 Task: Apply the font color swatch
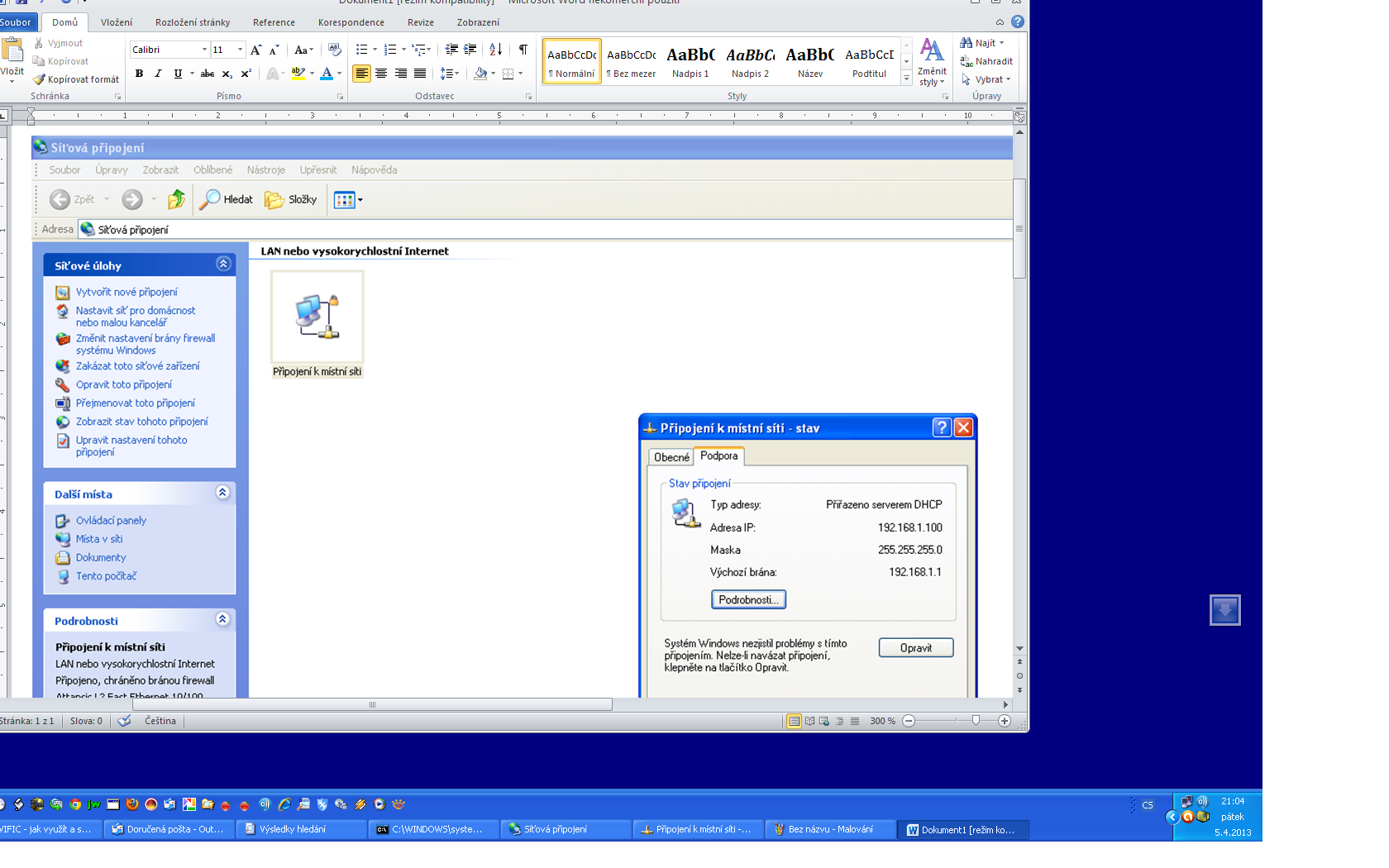327,74
